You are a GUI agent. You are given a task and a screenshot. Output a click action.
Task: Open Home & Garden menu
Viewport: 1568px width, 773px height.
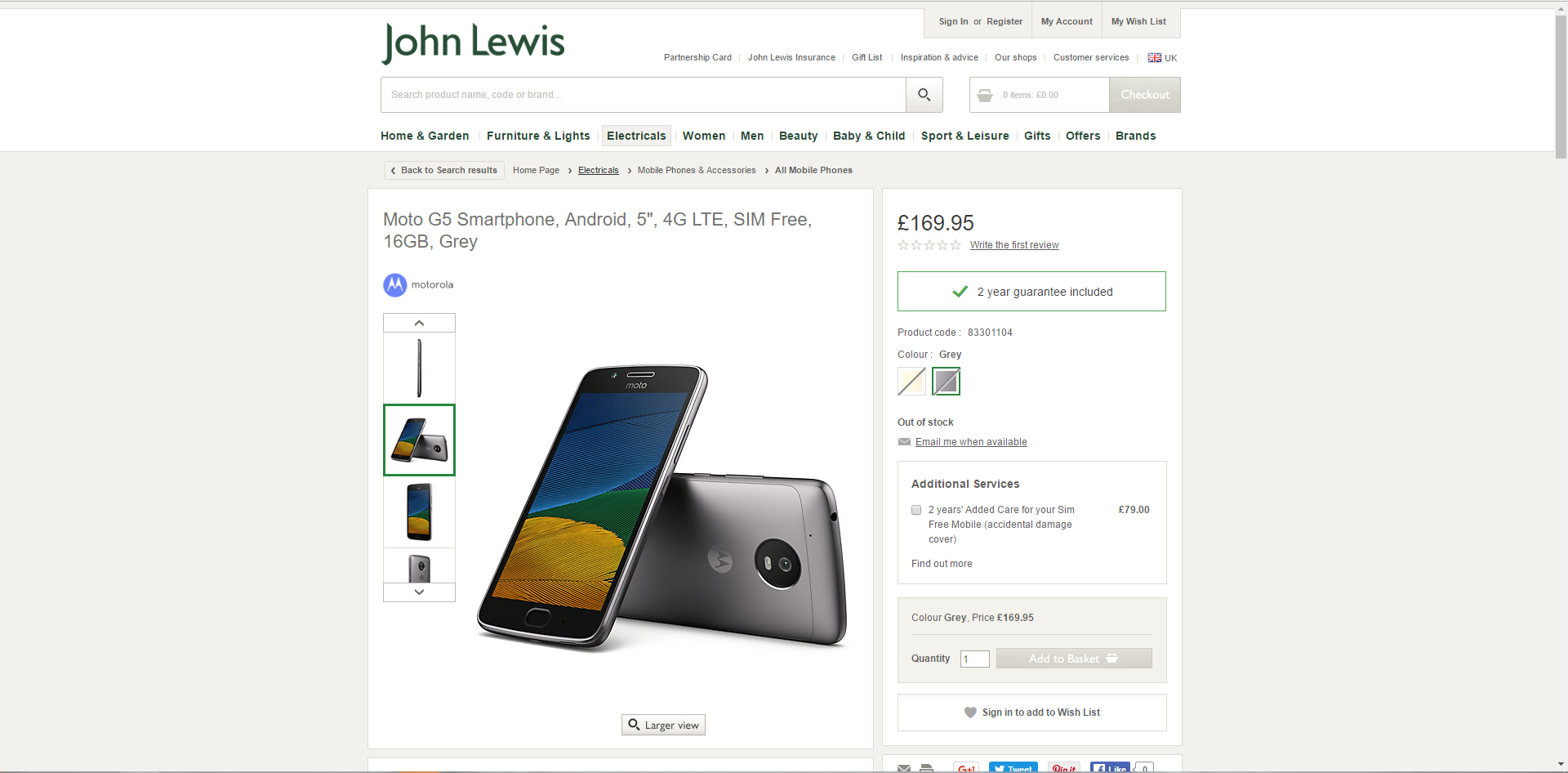click(425, 136)
